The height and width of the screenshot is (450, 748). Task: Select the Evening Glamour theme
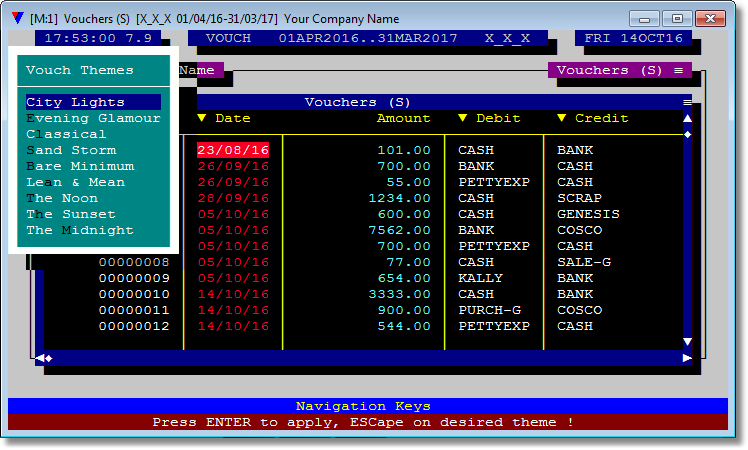[94, 118]
